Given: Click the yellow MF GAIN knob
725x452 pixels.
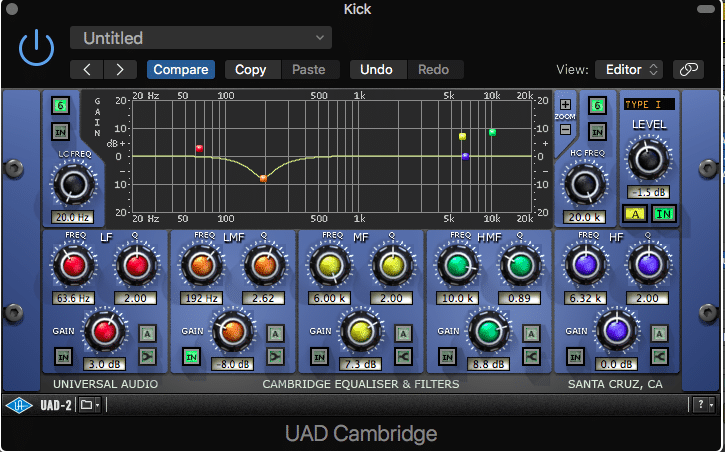Looking at the screenshot, I should pyautogui.click(x=361, y=331).
